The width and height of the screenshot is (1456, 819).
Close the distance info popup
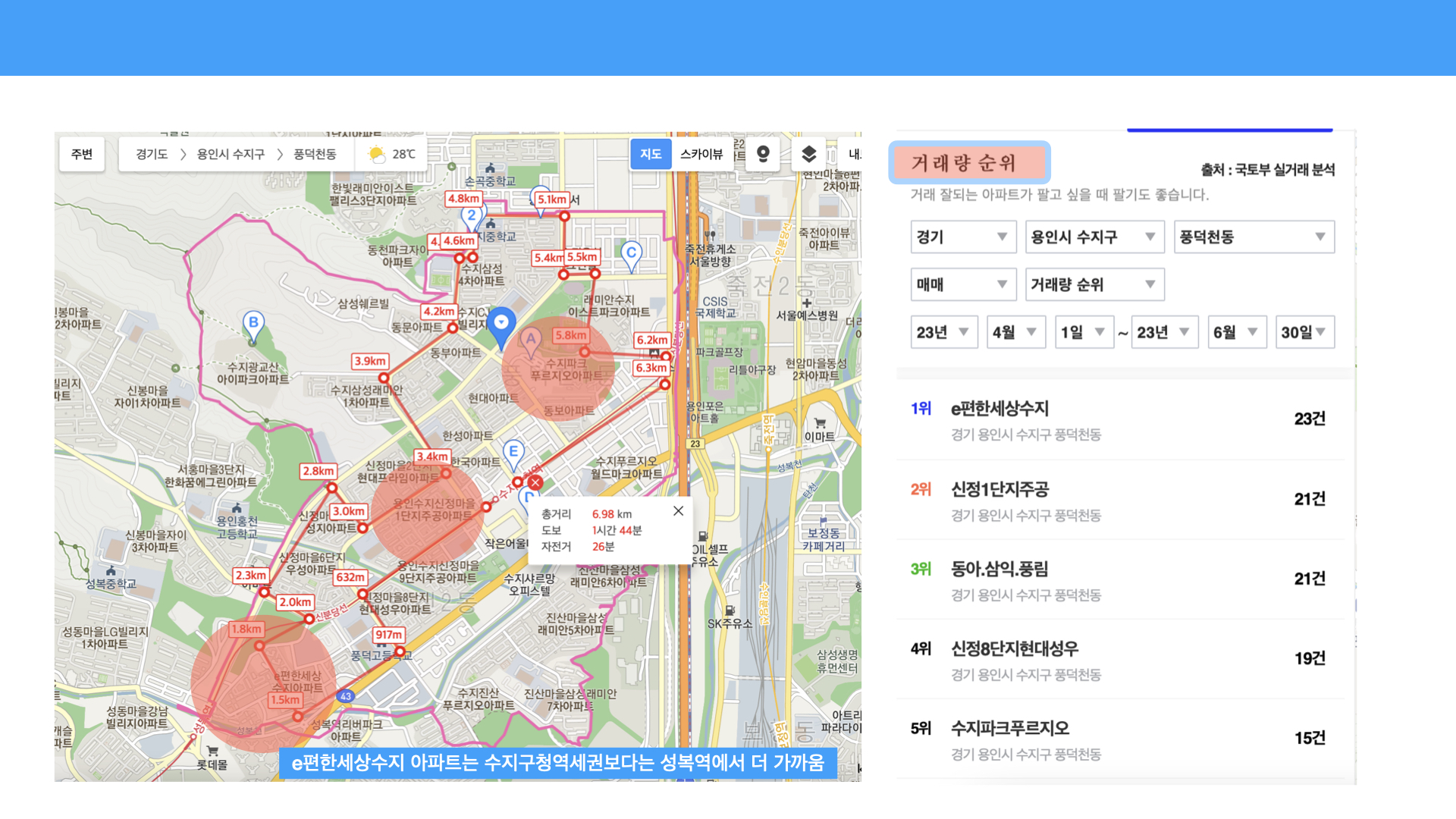678,511
